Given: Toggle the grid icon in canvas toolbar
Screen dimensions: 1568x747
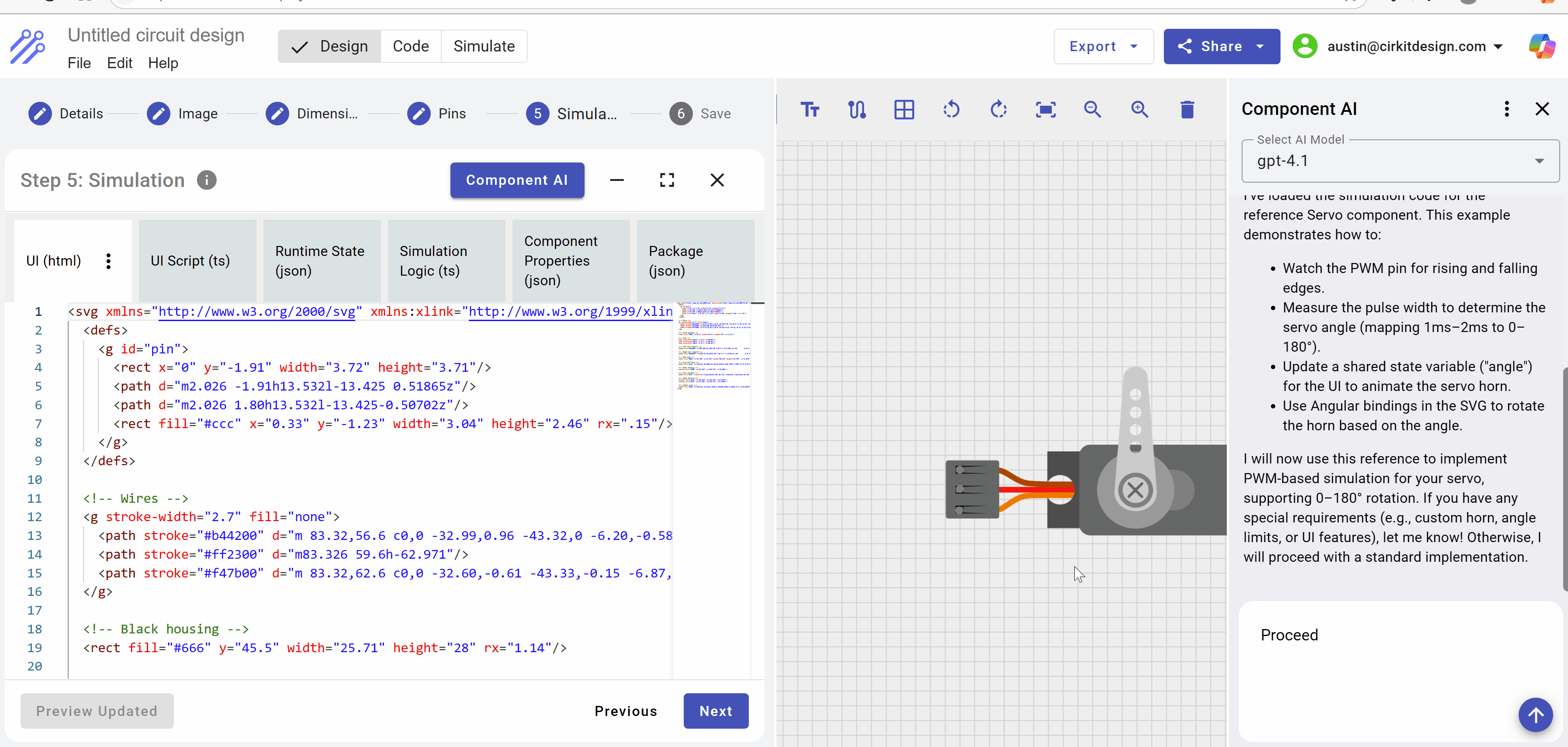Looking at the screenshot, I should (x=904, y=110).
